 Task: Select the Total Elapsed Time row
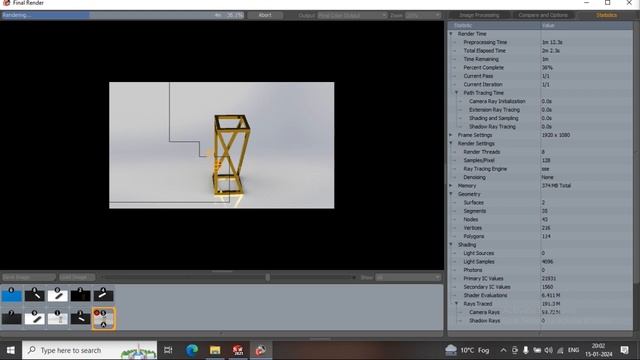pos(540,51)
